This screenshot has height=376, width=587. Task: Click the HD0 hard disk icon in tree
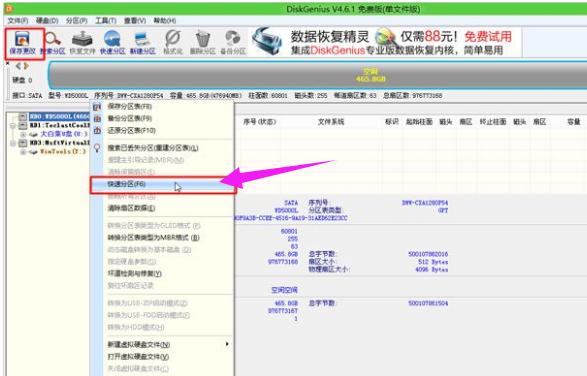point(23,116)
